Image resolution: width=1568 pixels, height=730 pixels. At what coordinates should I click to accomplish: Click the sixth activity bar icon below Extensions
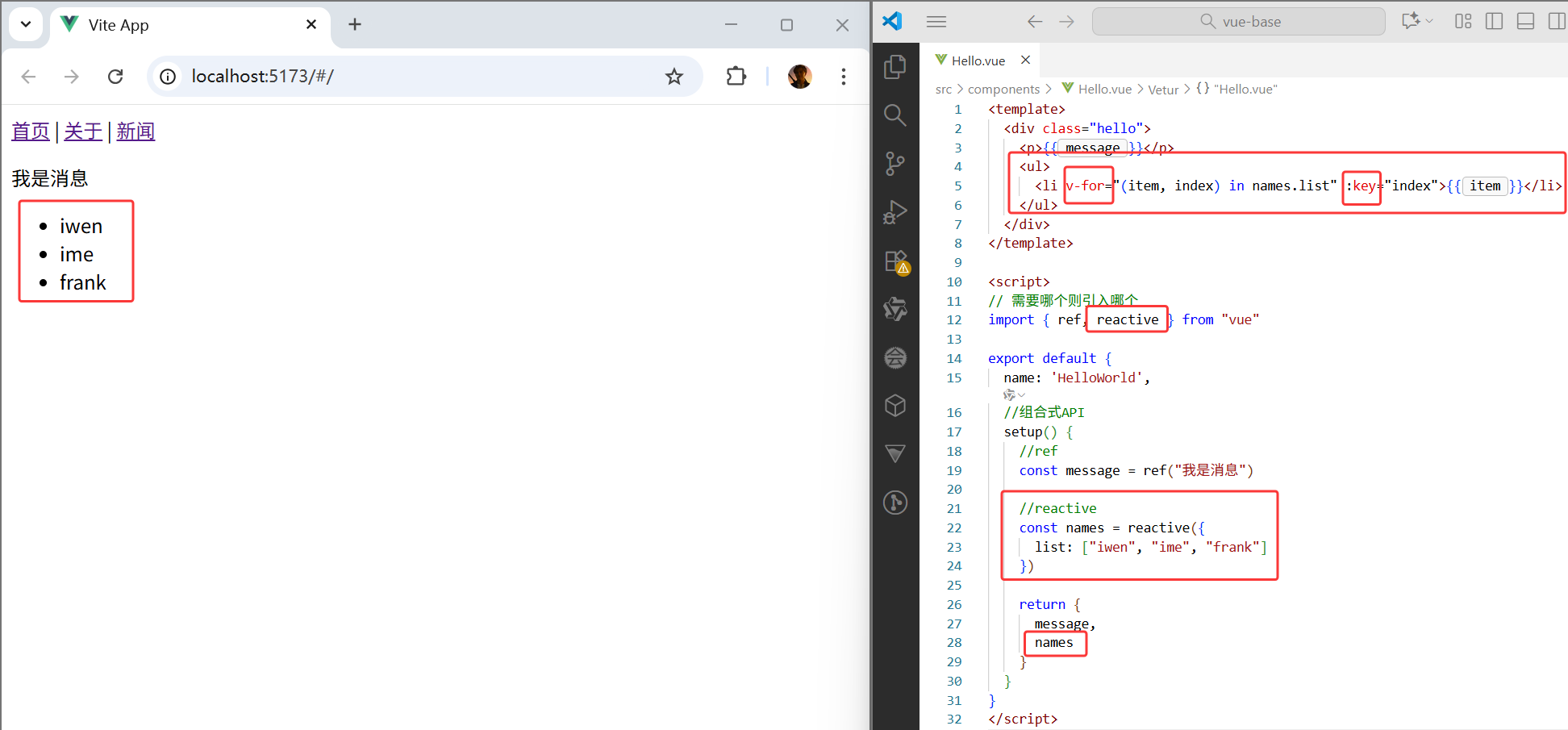click(895, 309)
